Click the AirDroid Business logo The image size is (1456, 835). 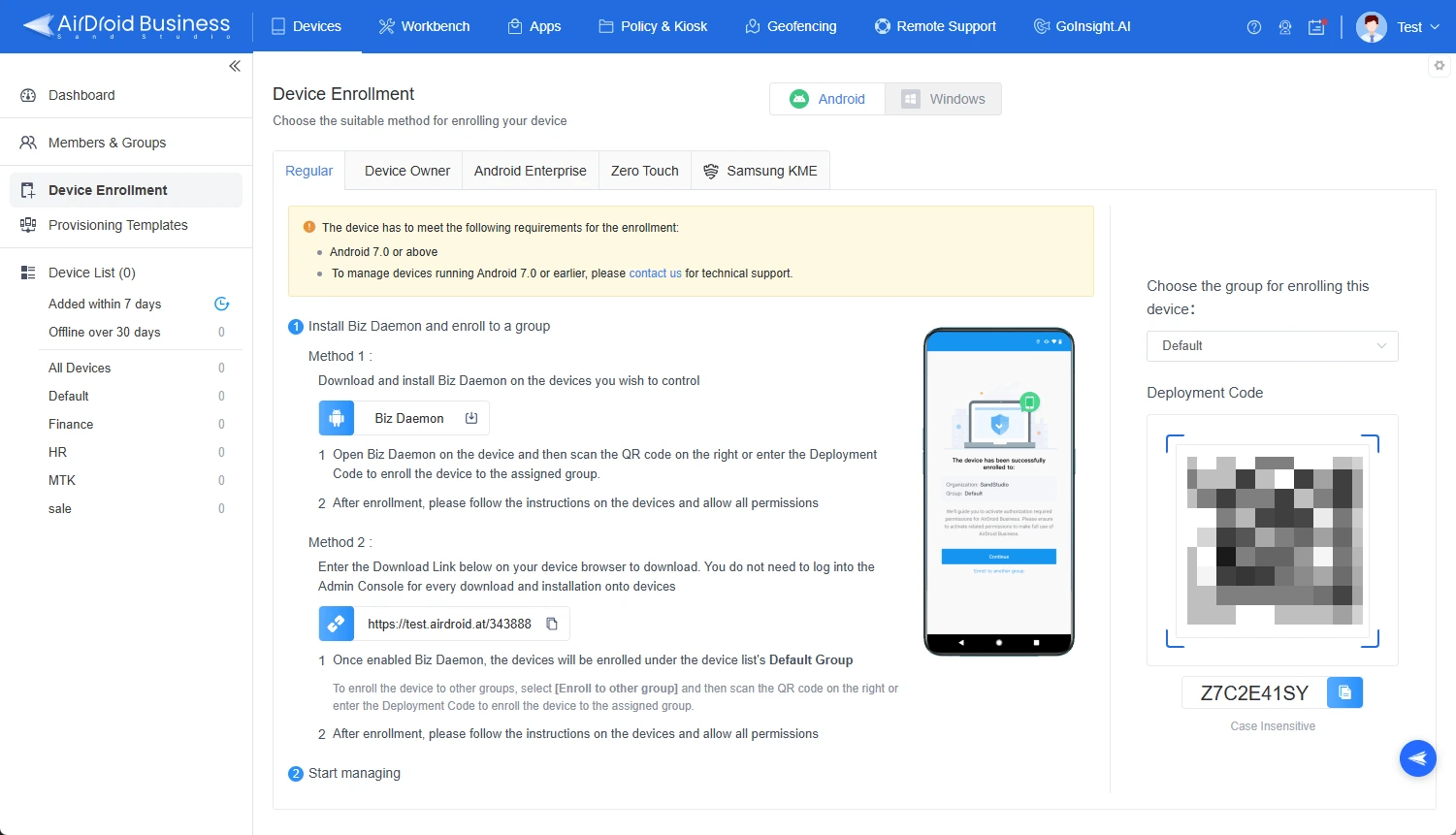point(127,26)
